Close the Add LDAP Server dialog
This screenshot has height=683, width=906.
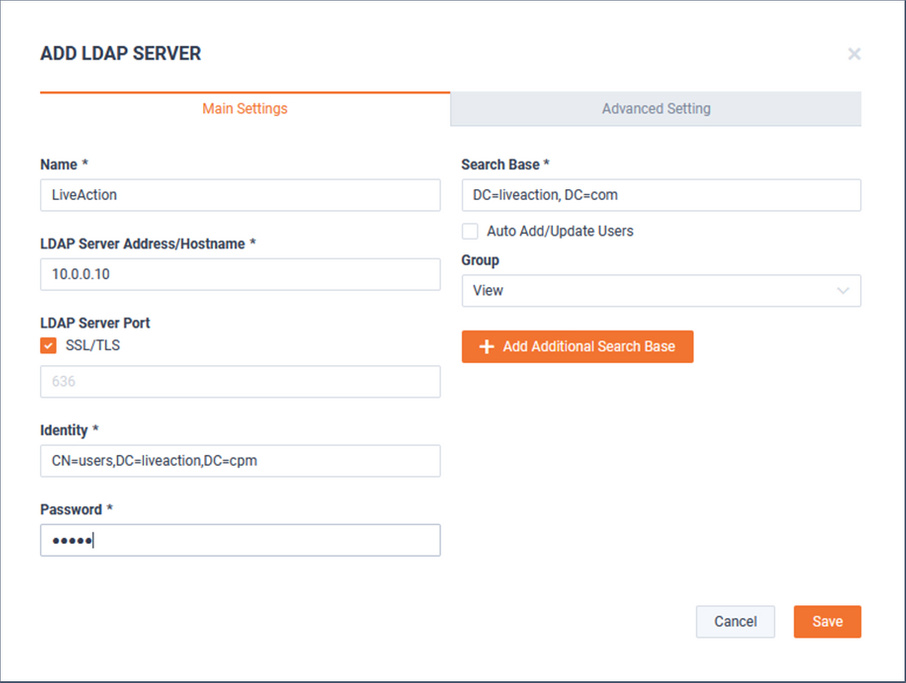coord(854,54)
